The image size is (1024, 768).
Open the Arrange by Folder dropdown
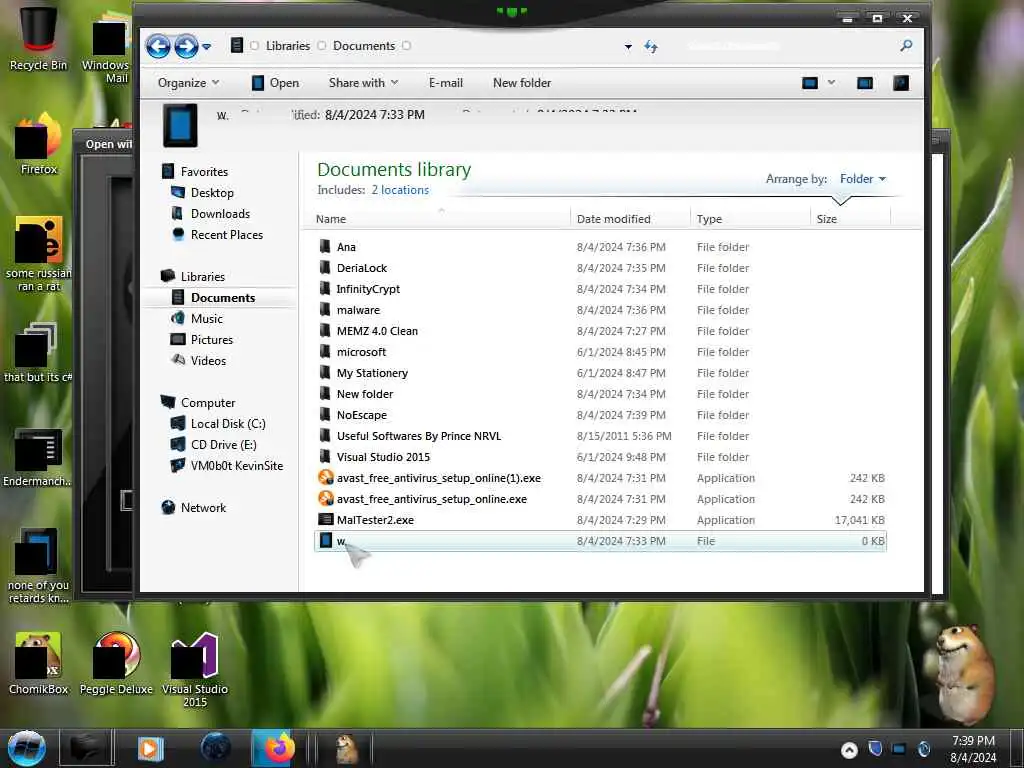[x=863, y=179]
